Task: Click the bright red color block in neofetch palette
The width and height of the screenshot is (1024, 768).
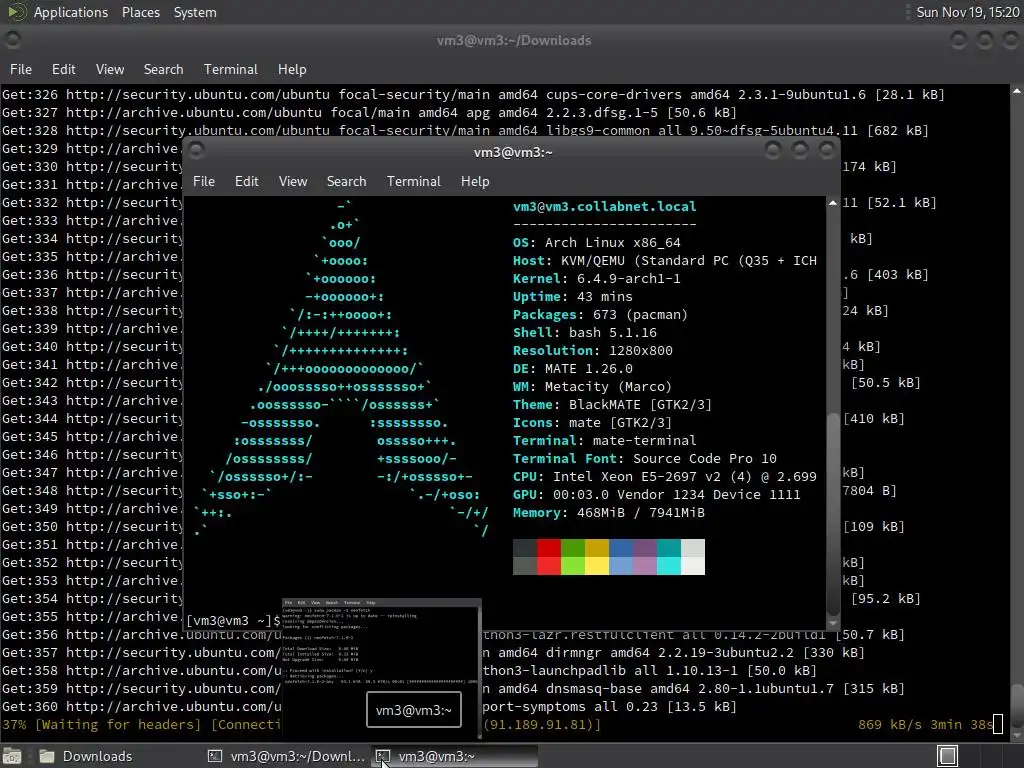Action: 549,566
